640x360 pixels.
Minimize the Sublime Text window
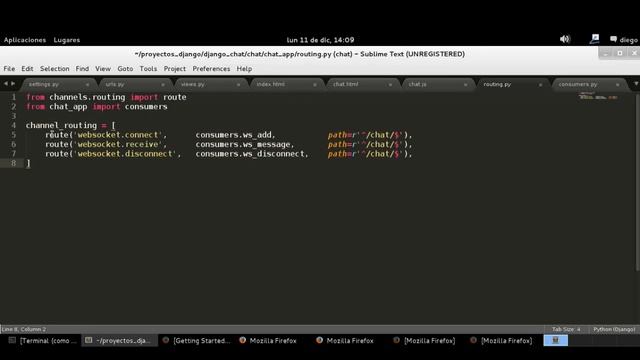606,53
